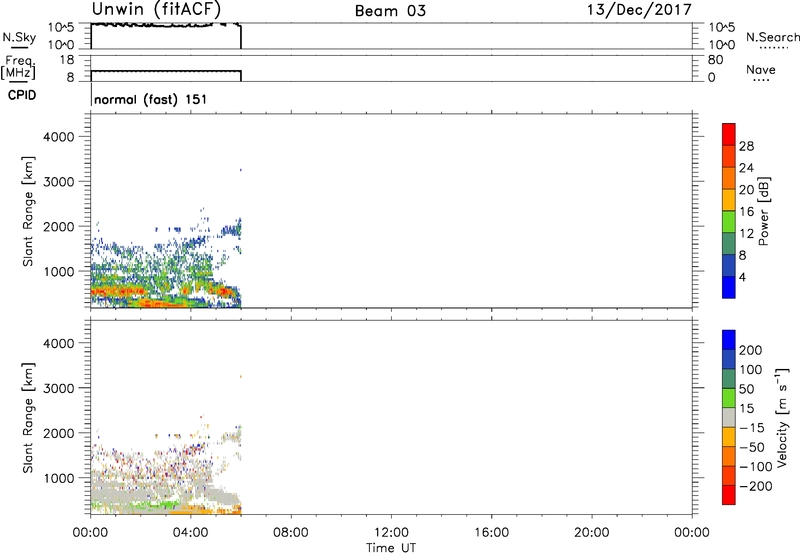Click the isolated data point near 3200 km in power panel

click(240, 170)
